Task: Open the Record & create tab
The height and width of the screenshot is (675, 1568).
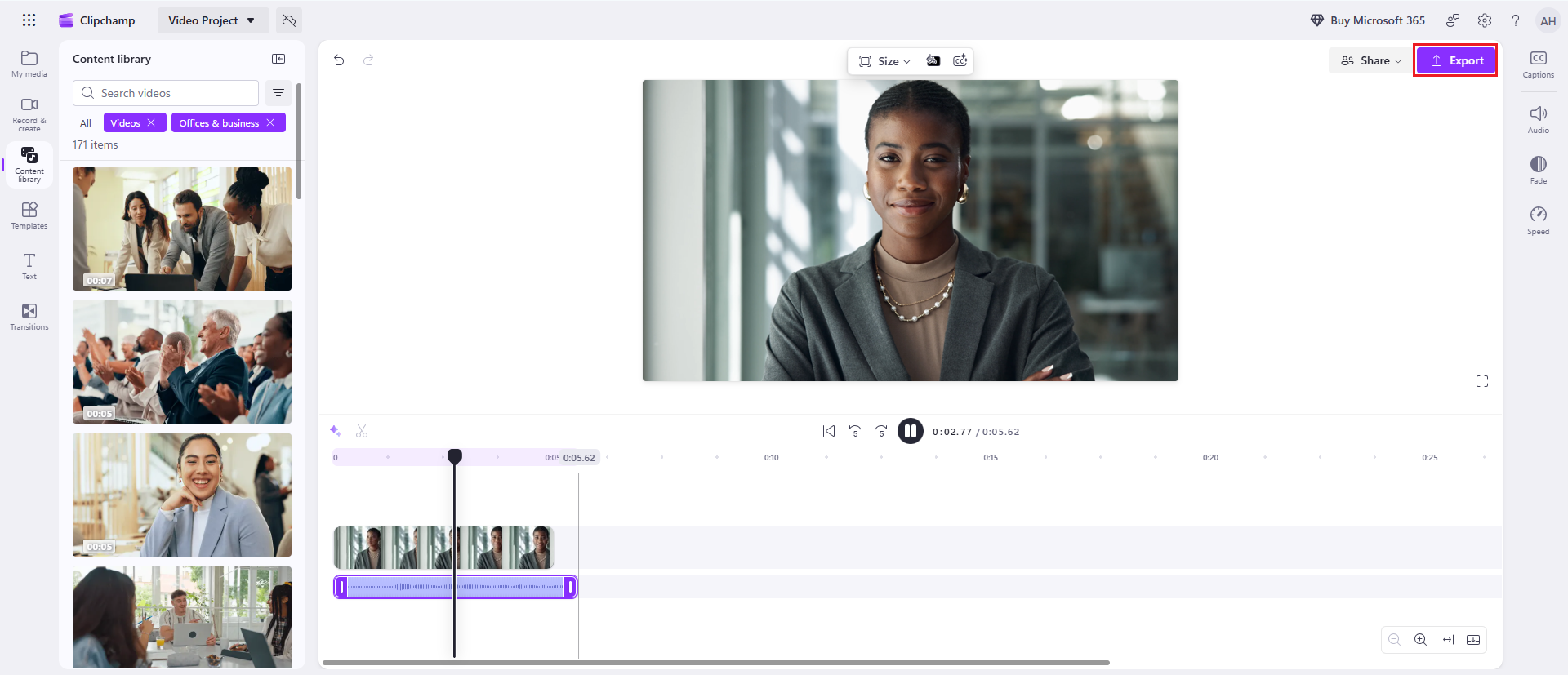Action: (29, 114)
